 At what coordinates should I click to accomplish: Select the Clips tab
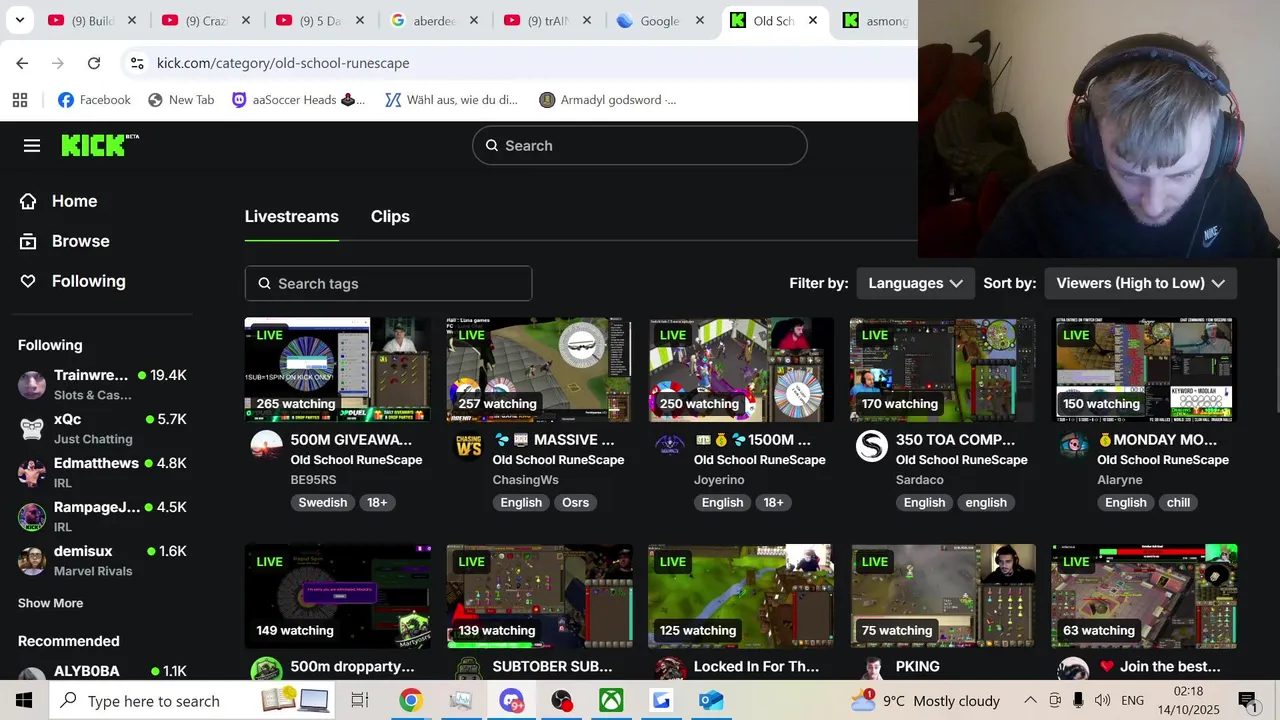click(x=390, y=217)
